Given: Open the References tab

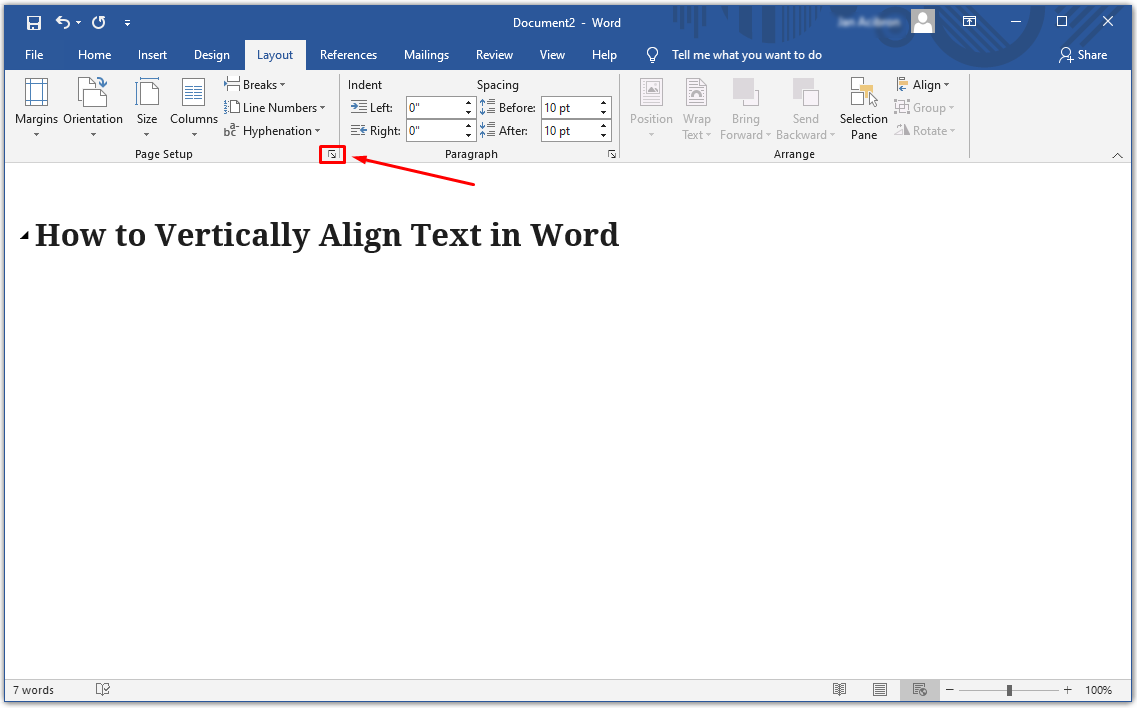Looking at the screenshot, I should point(348,55).
